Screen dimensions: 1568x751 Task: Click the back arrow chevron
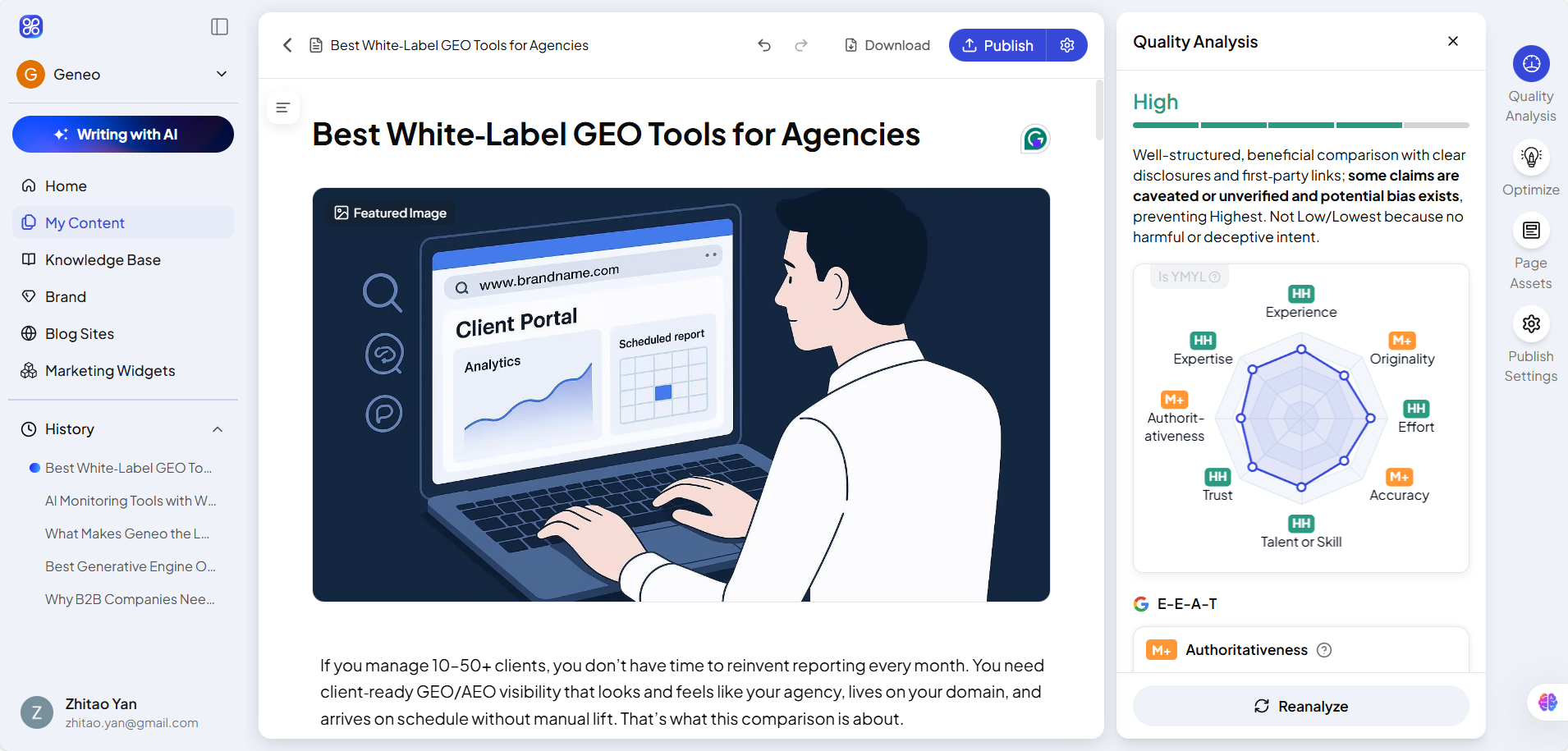[287, 45]
